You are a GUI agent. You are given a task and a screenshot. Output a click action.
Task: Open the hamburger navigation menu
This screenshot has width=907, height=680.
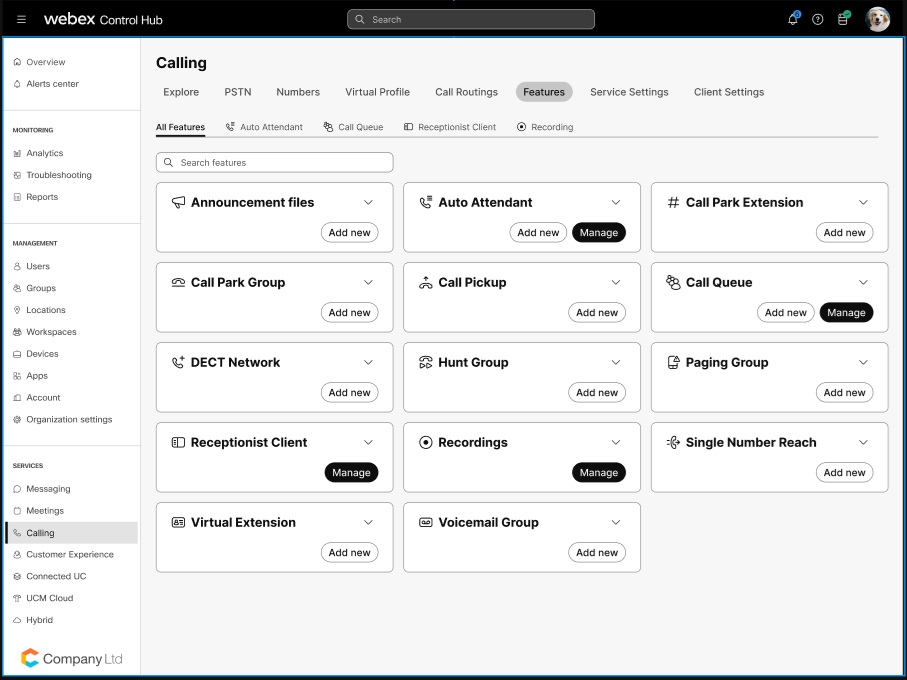click(x=21, y=20)
